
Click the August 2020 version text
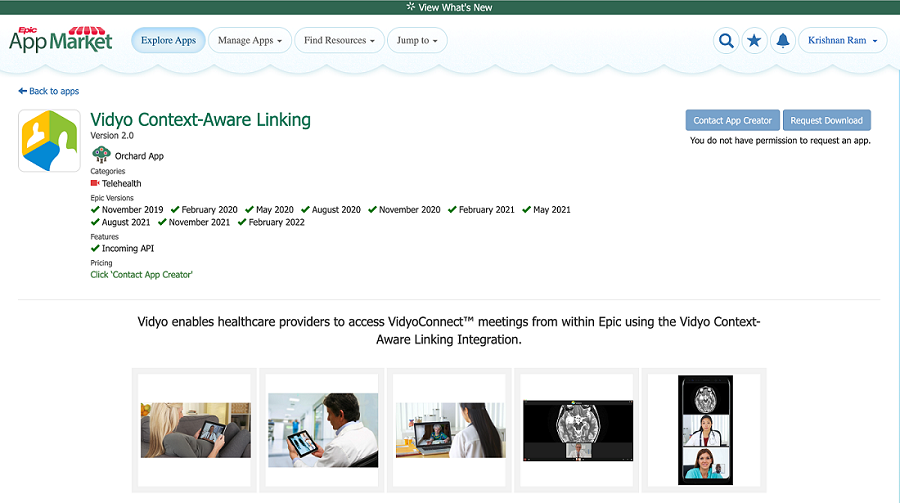tap(336, 210)
